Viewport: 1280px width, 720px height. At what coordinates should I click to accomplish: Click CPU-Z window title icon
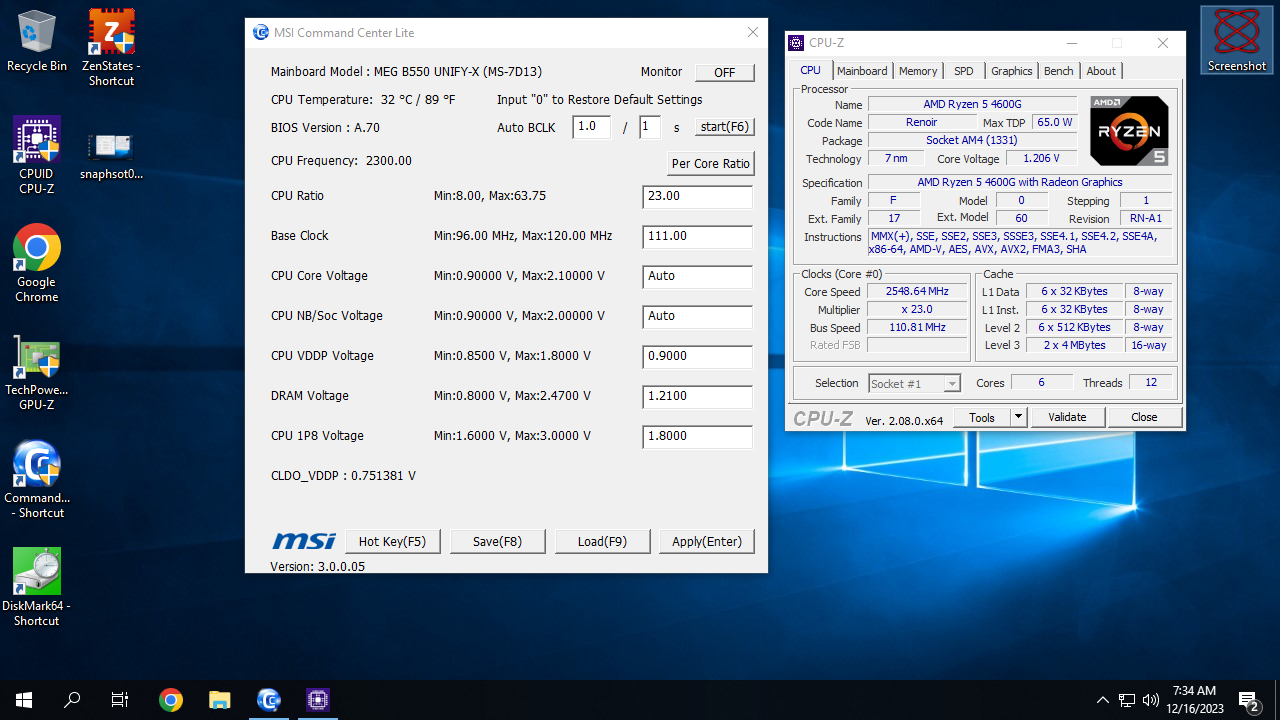pyautogui.click(x=796, y=43)
